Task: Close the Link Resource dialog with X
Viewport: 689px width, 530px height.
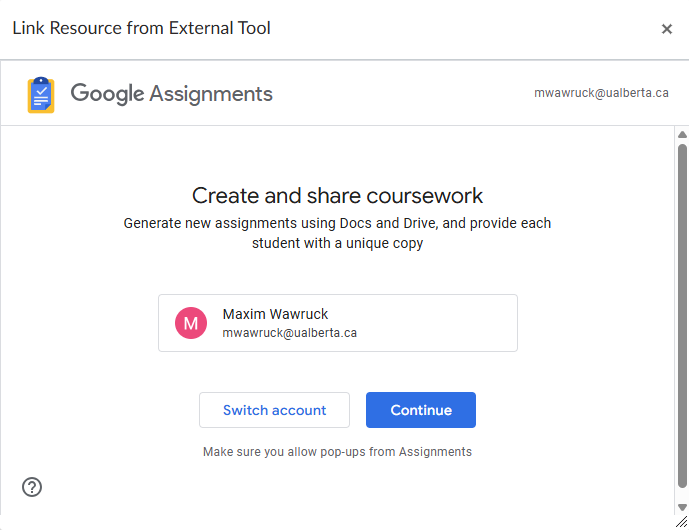Action: (667, 29)
